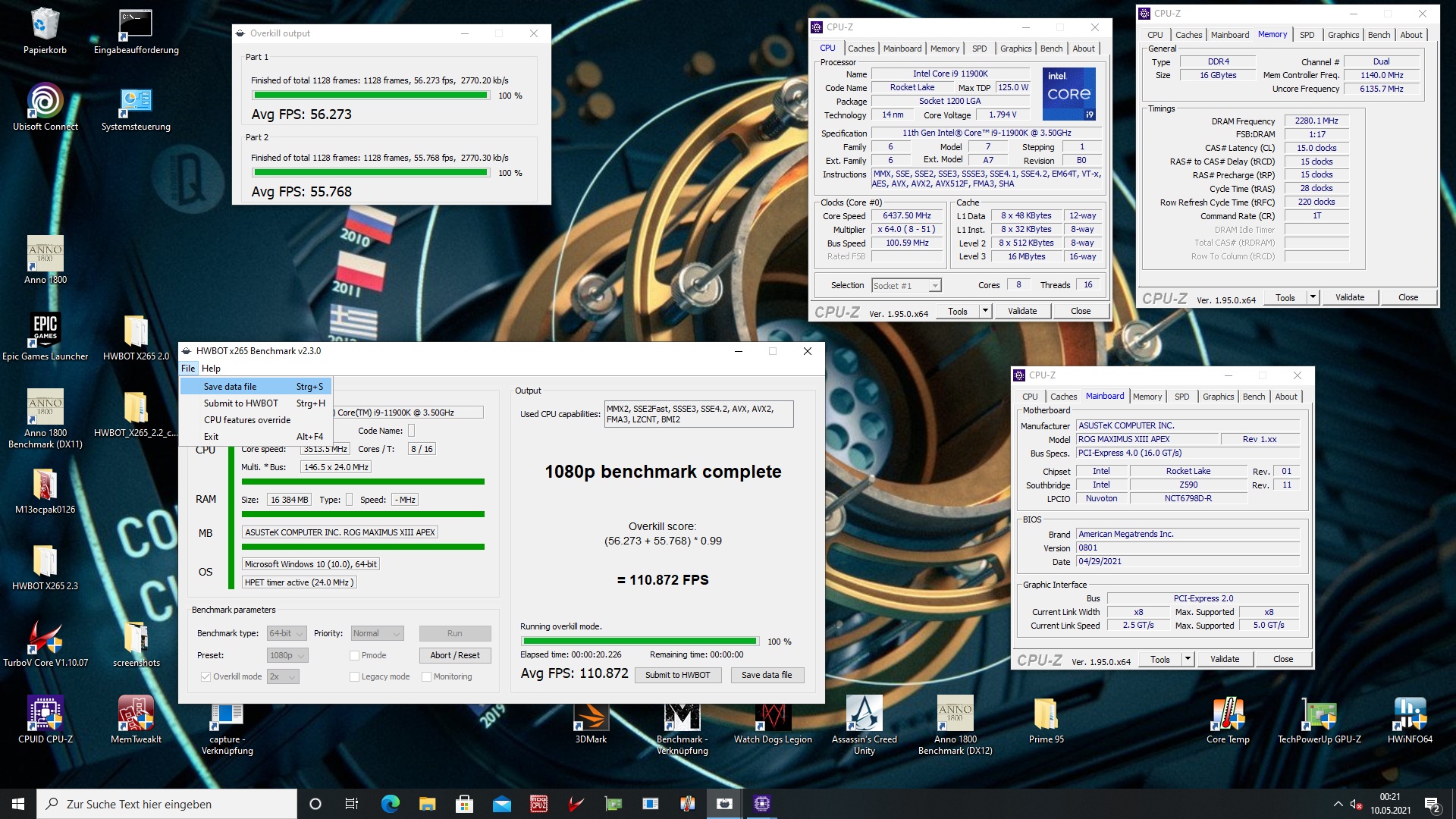Open Benchmark type 64-bit dropdown
1456x819 pixels.
pos(286,633)
